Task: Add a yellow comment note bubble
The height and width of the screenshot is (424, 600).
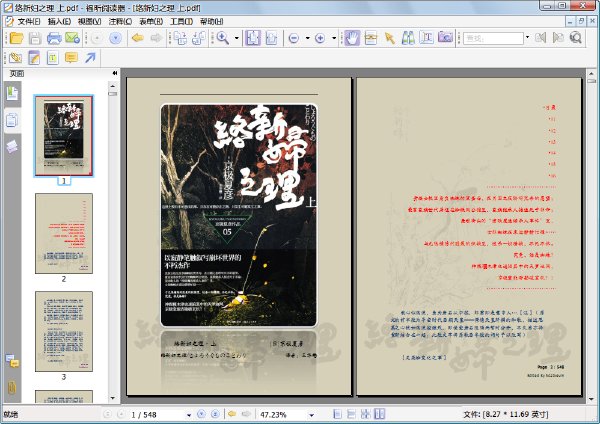Action: click(x=71, y=58)
